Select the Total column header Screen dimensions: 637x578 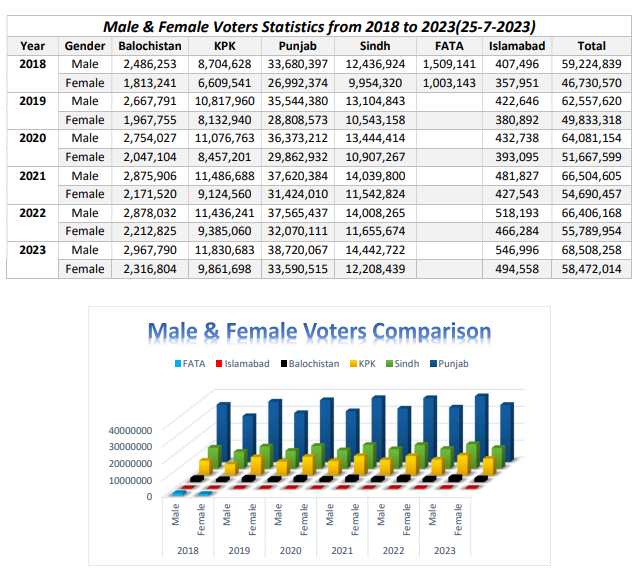pos(591,45)
